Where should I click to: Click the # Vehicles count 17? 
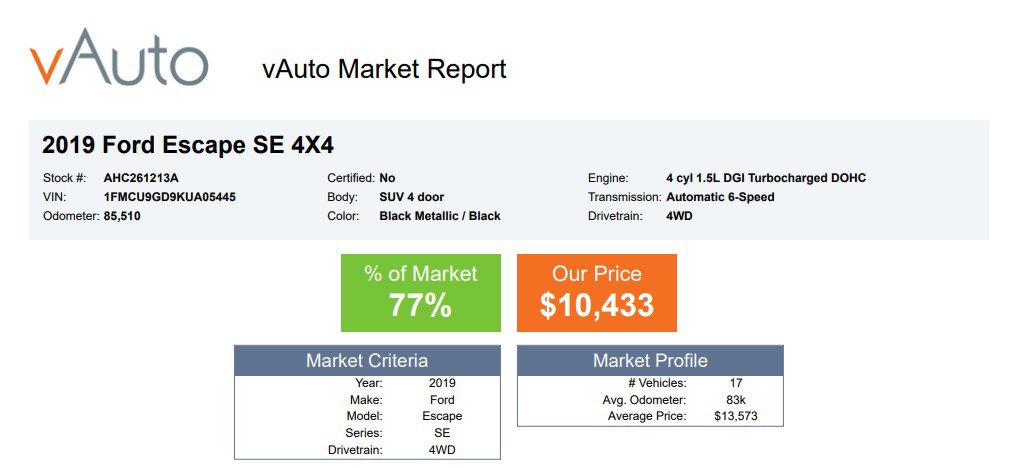[x=736, y=383]
